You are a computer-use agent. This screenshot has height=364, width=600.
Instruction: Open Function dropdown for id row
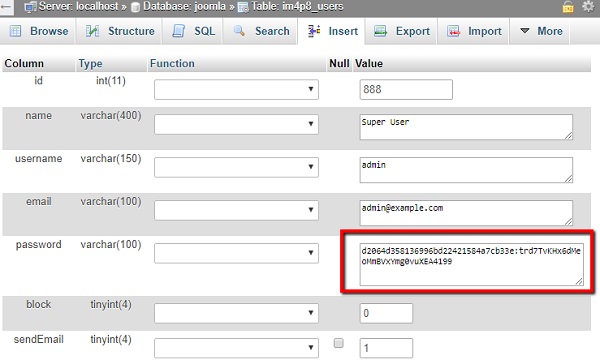236,90
